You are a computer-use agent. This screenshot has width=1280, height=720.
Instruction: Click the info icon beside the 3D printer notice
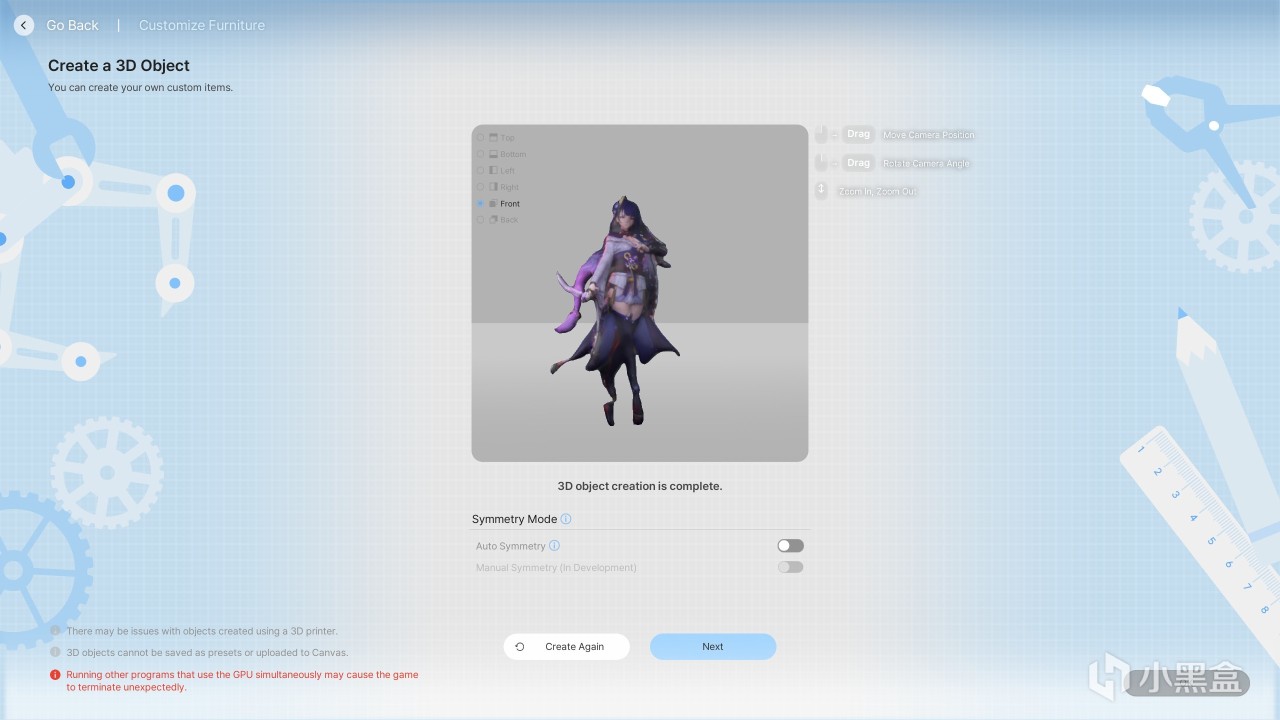55,631
